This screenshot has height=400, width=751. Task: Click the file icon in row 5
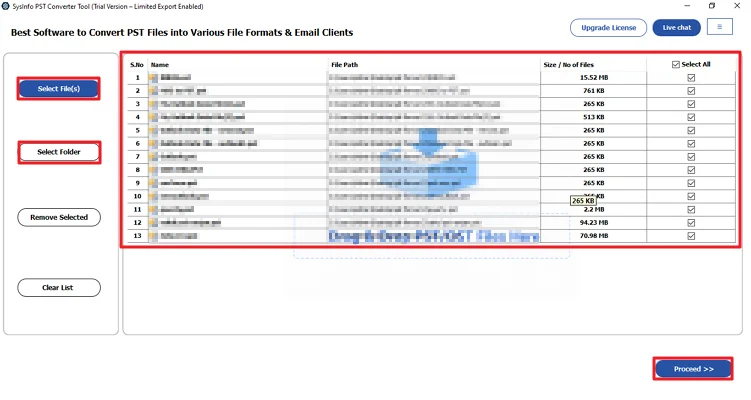(153, 130)
